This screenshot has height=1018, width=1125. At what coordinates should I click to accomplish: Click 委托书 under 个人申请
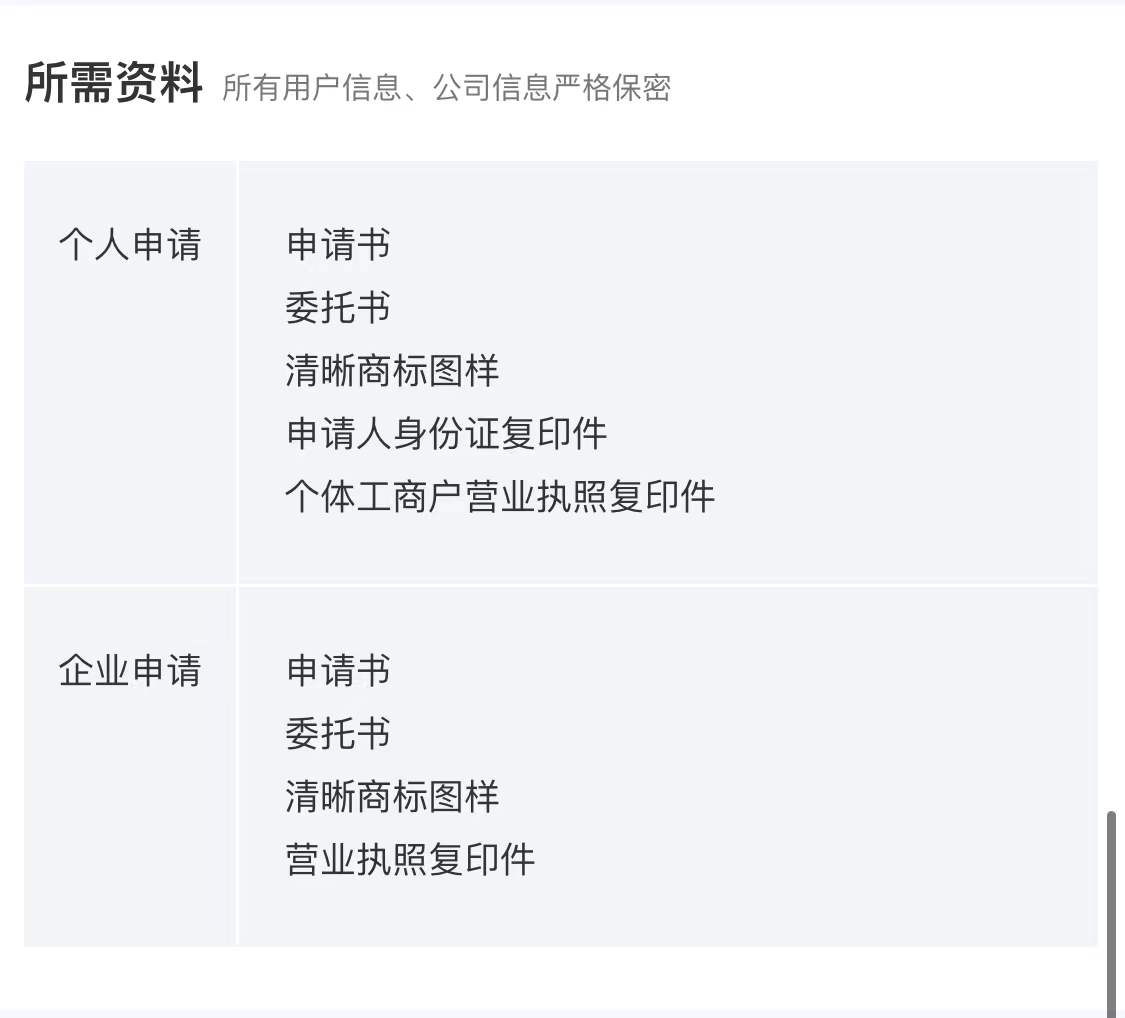tap(338, 308)
